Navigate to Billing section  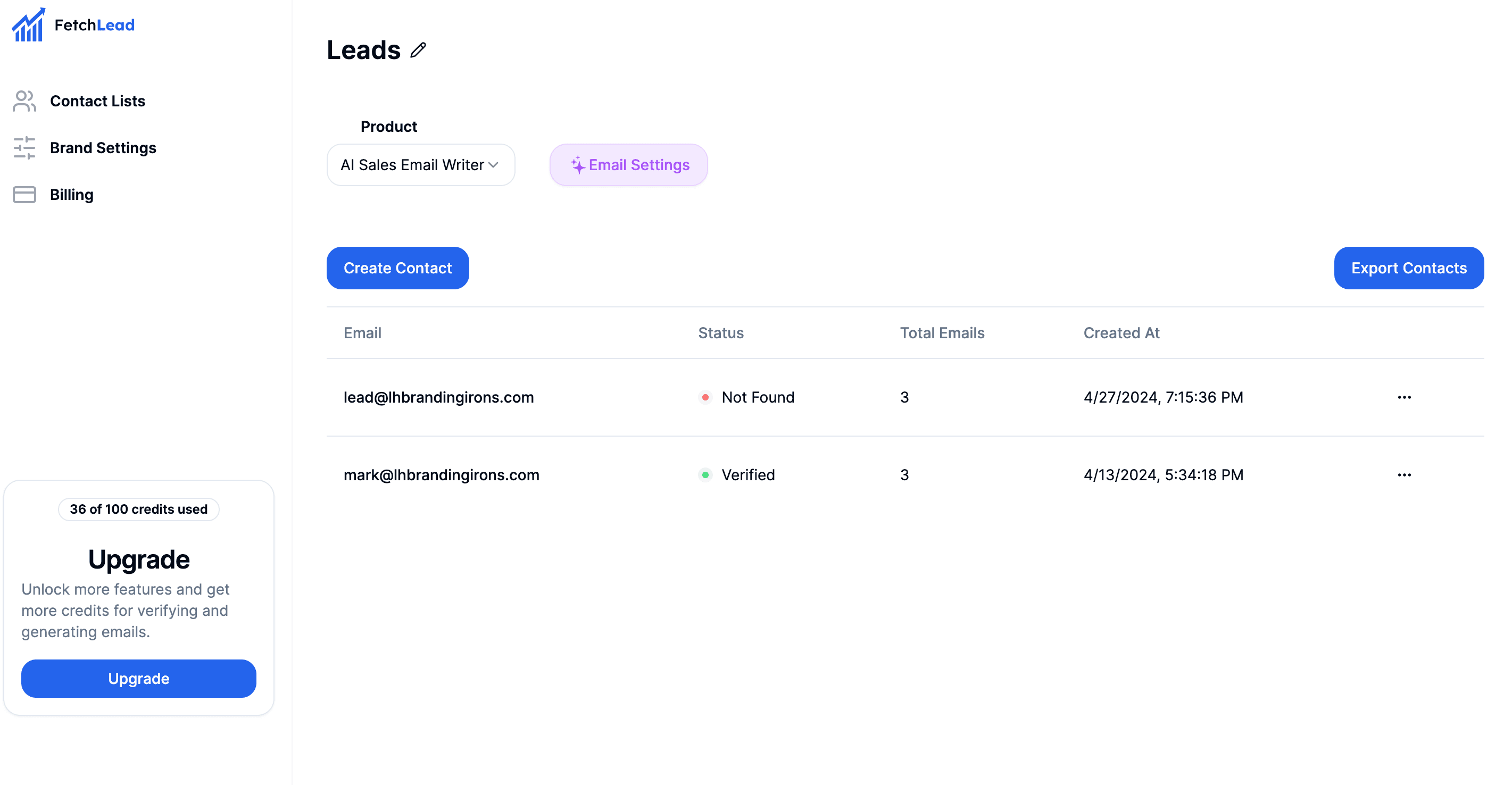72,195
